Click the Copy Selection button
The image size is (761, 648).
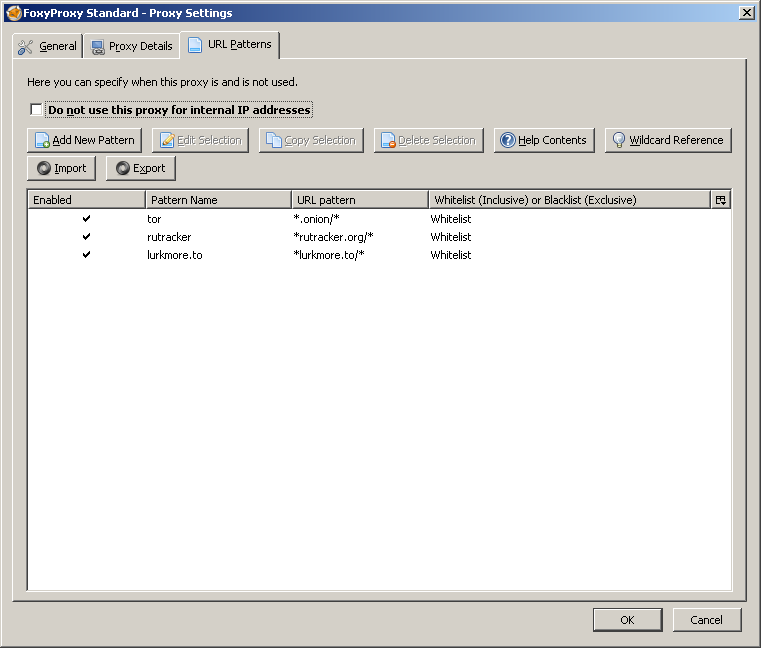[x=311, y=140]
